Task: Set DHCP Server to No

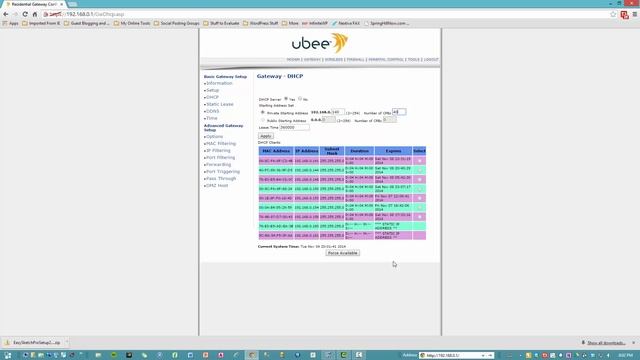Action: [x=300, y=99]
